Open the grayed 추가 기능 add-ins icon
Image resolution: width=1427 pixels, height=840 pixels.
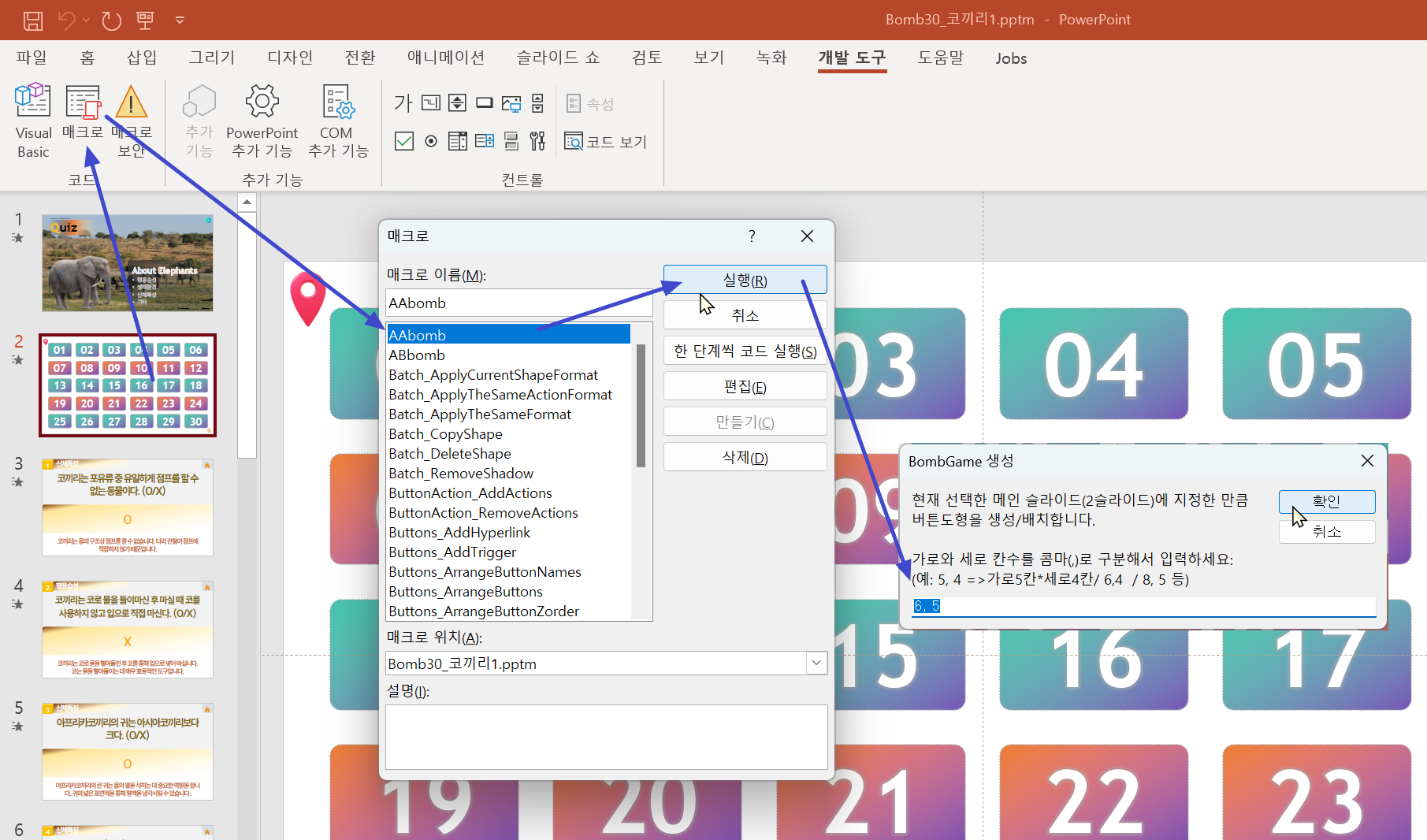point(199,121)
